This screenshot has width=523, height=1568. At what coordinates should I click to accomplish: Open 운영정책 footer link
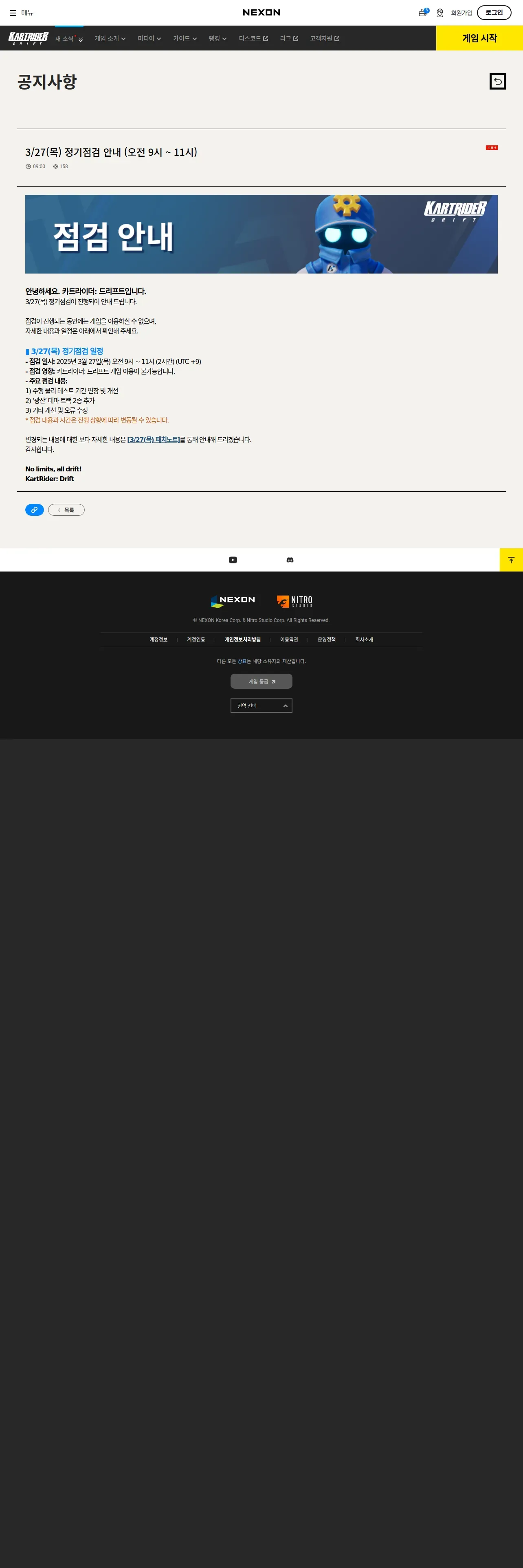(x=326, y=640)
